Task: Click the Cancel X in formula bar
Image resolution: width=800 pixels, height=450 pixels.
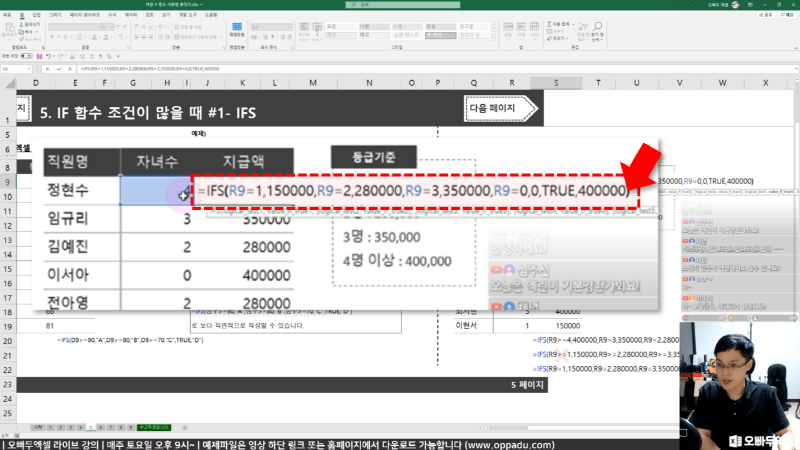Action: click(x=47, y=69)
